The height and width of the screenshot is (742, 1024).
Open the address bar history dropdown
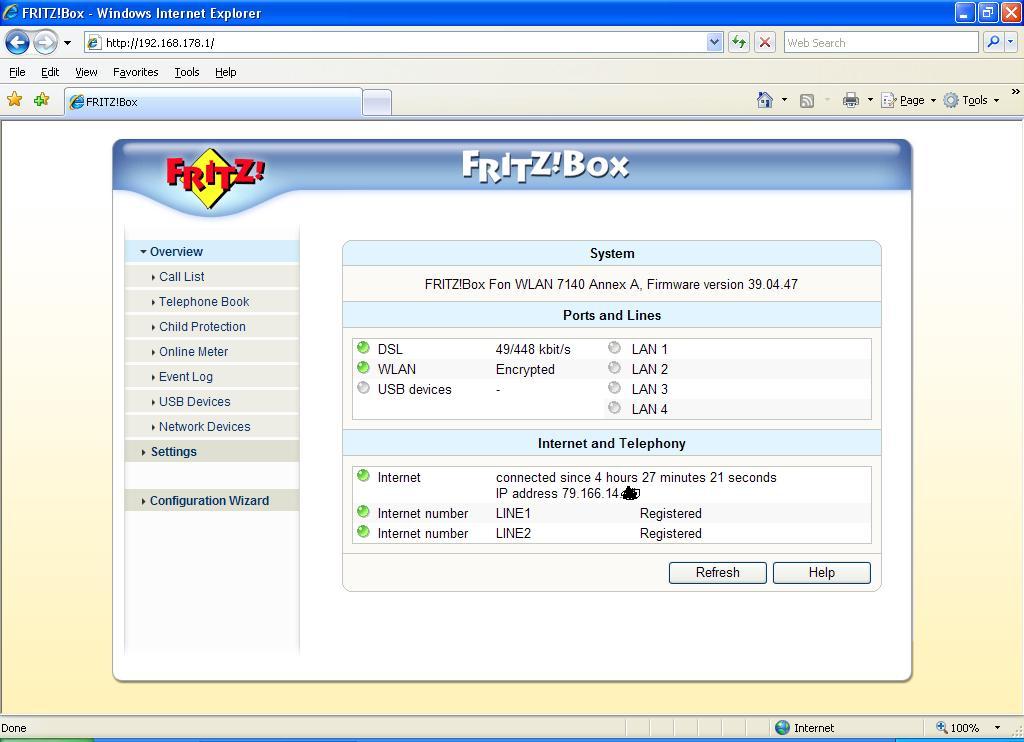click(714, 43)
